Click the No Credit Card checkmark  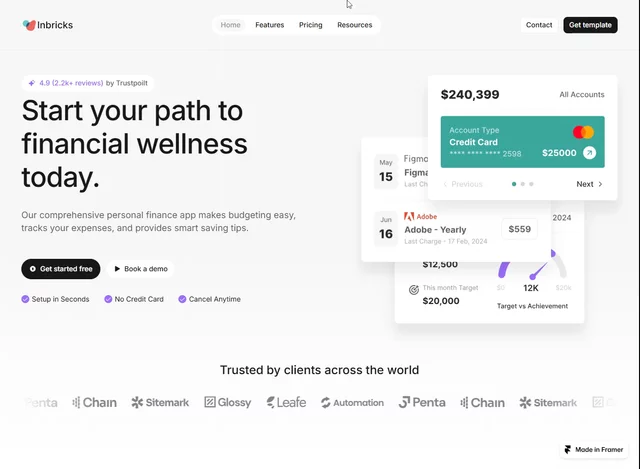coord(108,299)
